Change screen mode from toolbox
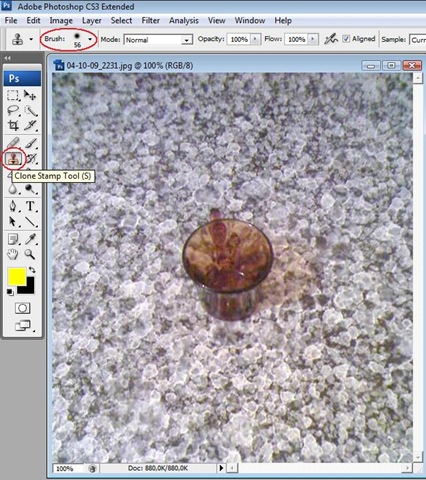This screenshot has width=426, height=480. click(x=23, y=325)
